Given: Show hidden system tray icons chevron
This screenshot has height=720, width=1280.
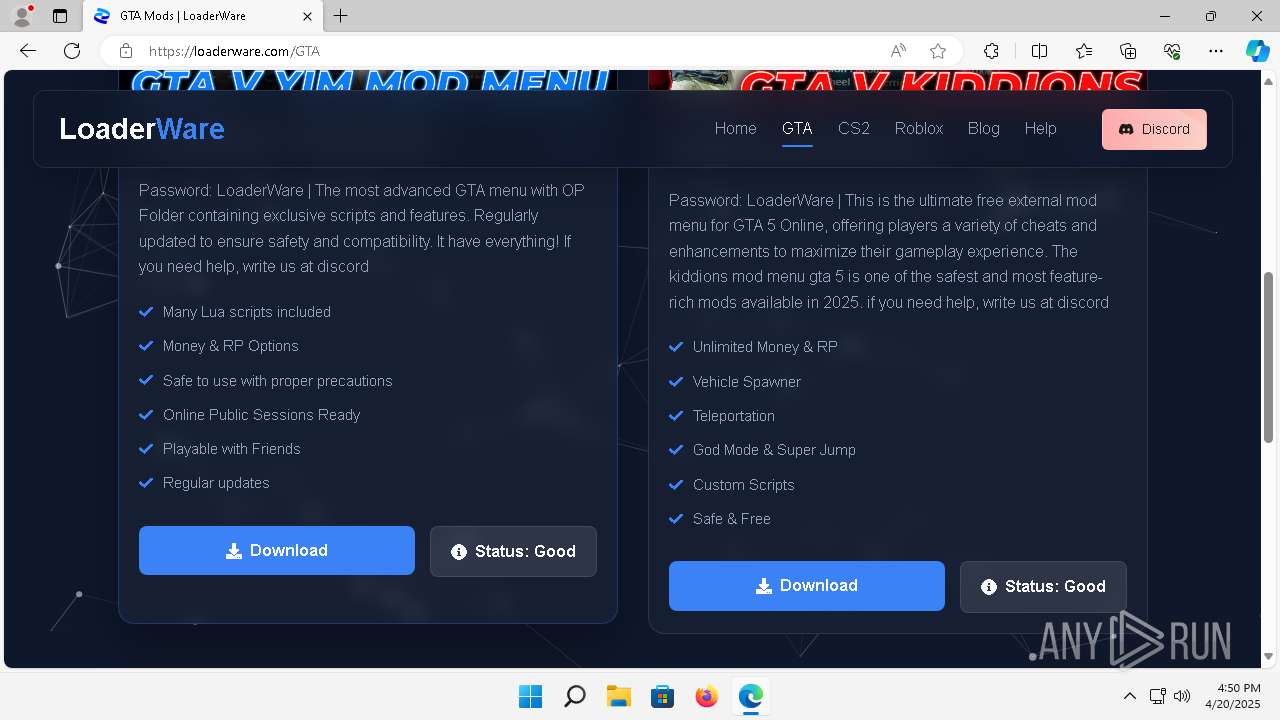Looking at the screenshot, I should [1130, 696].
